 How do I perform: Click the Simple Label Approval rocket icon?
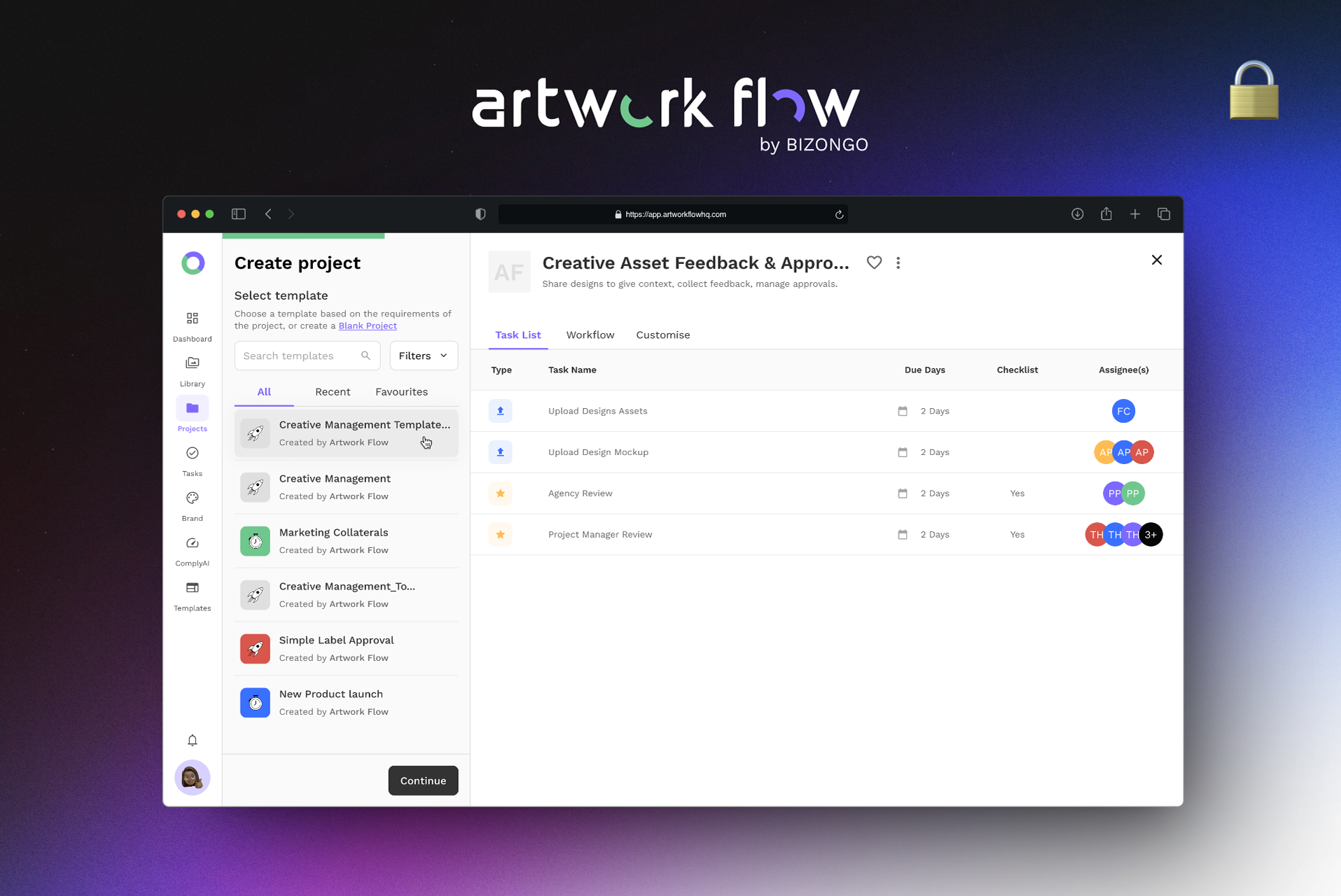tap(255, 649)
